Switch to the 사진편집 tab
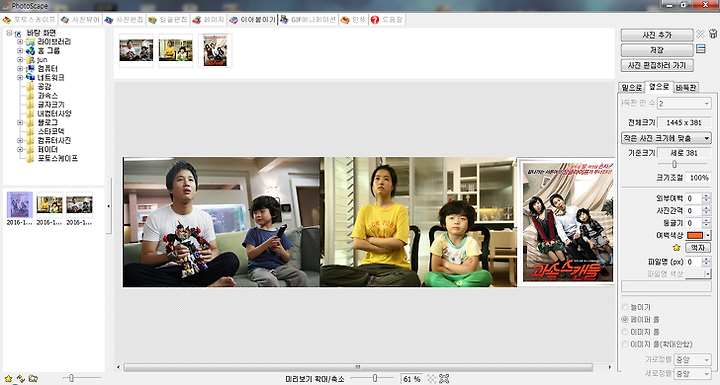 tap(124, 20)
